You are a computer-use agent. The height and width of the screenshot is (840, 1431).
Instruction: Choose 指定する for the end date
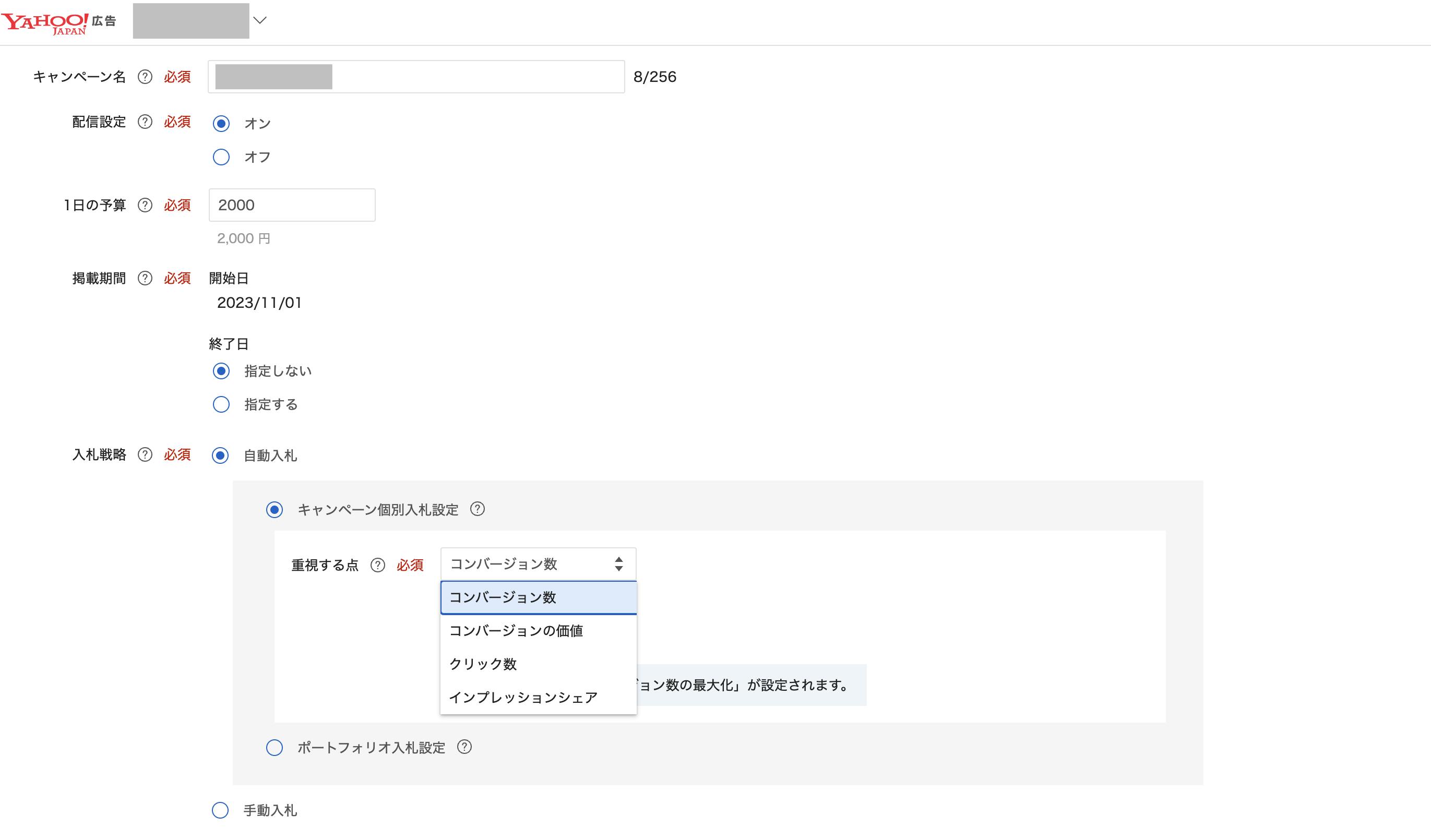pos(221,404)
